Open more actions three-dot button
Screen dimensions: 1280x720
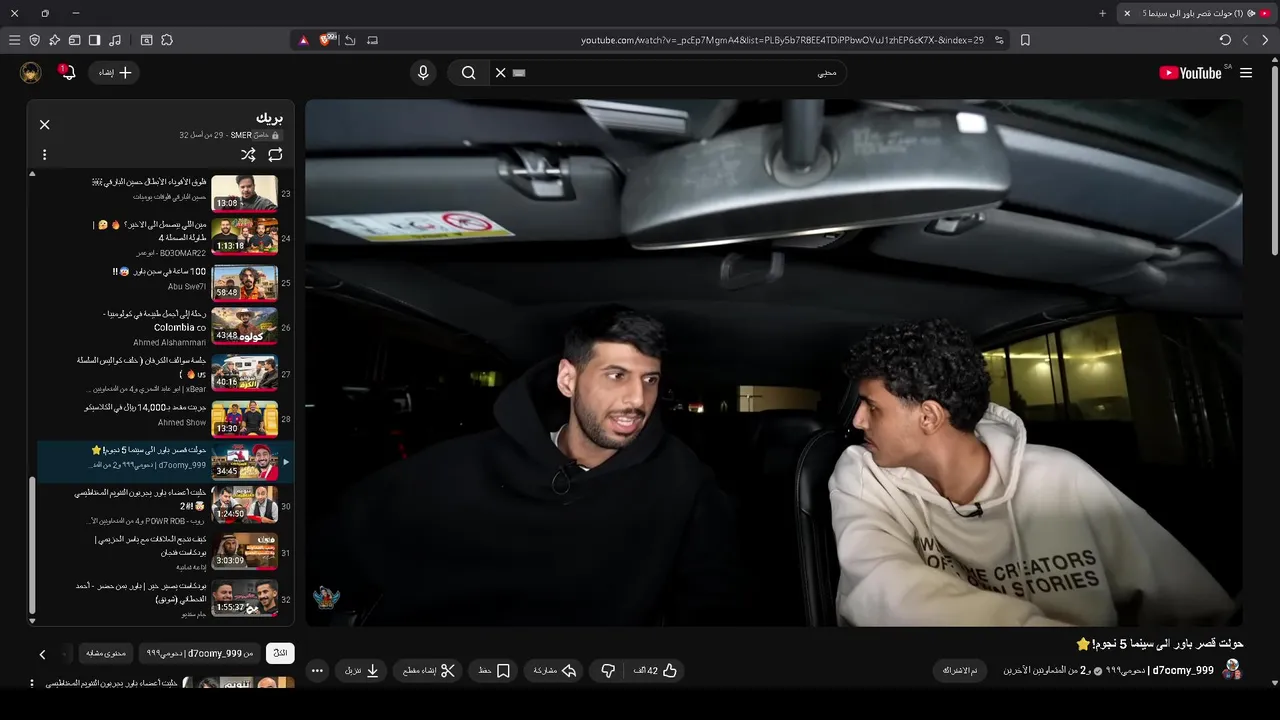click(317, 671)
